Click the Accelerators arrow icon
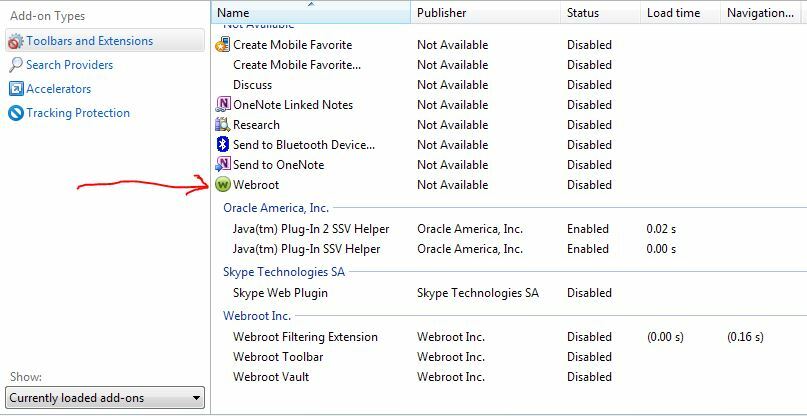 coord(16,89)
